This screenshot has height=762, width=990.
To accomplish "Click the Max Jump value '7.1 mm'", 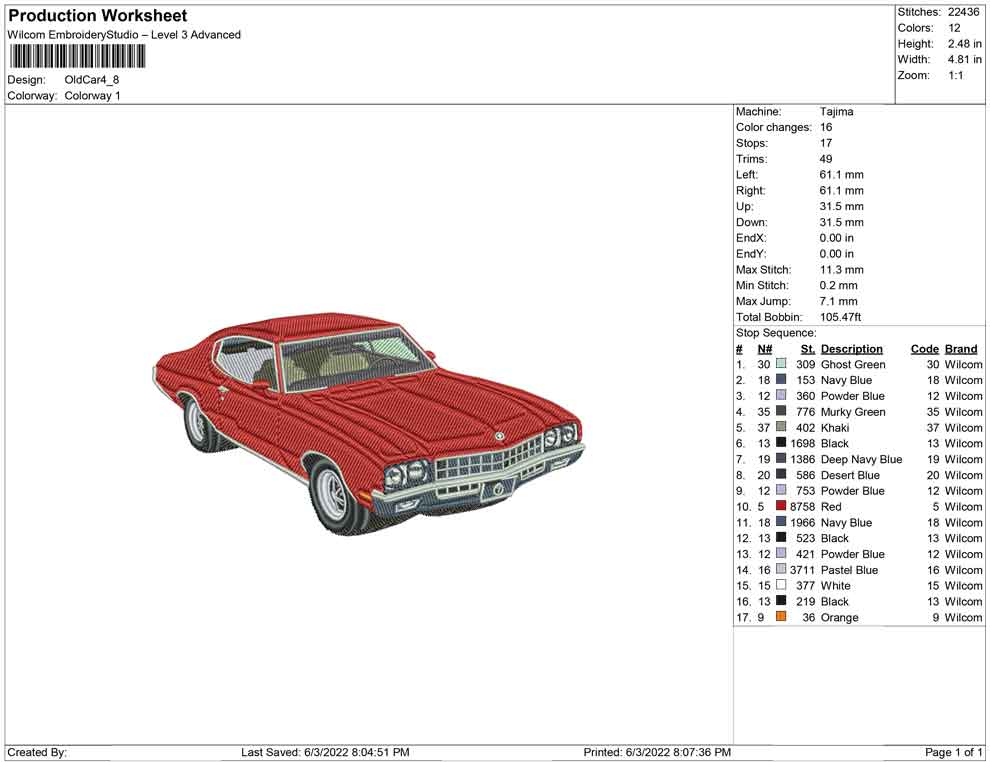I will [838, 301].
